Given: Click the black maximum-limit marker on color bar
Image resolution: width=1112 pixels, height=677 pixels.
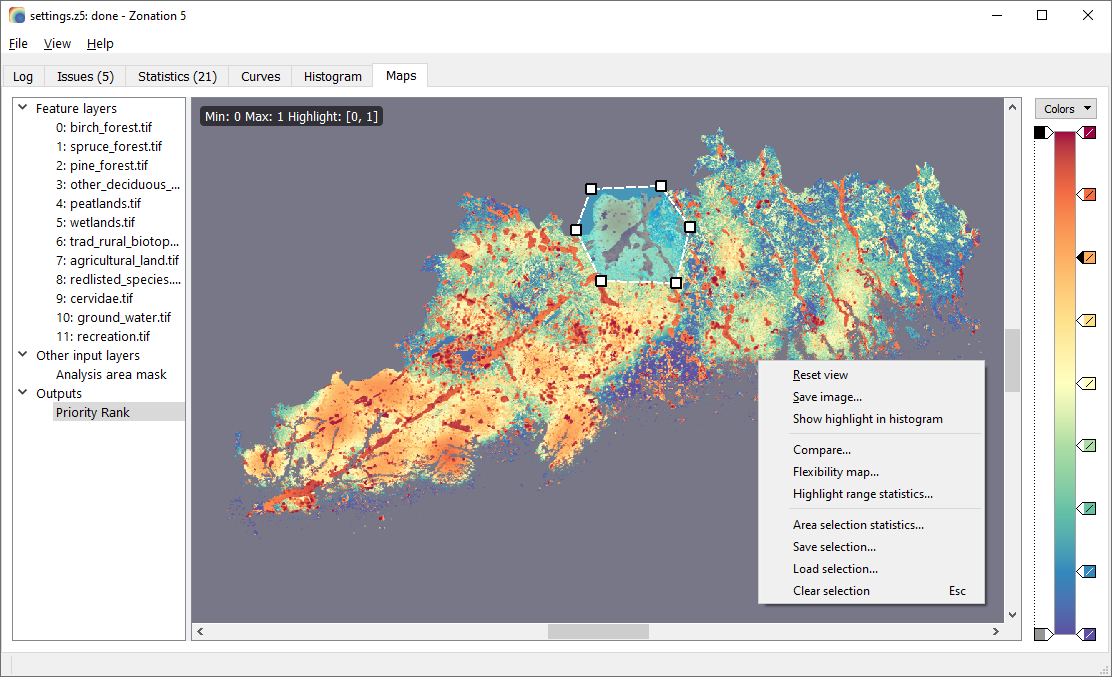Looking at the screenshot, I should [1043, 133].
